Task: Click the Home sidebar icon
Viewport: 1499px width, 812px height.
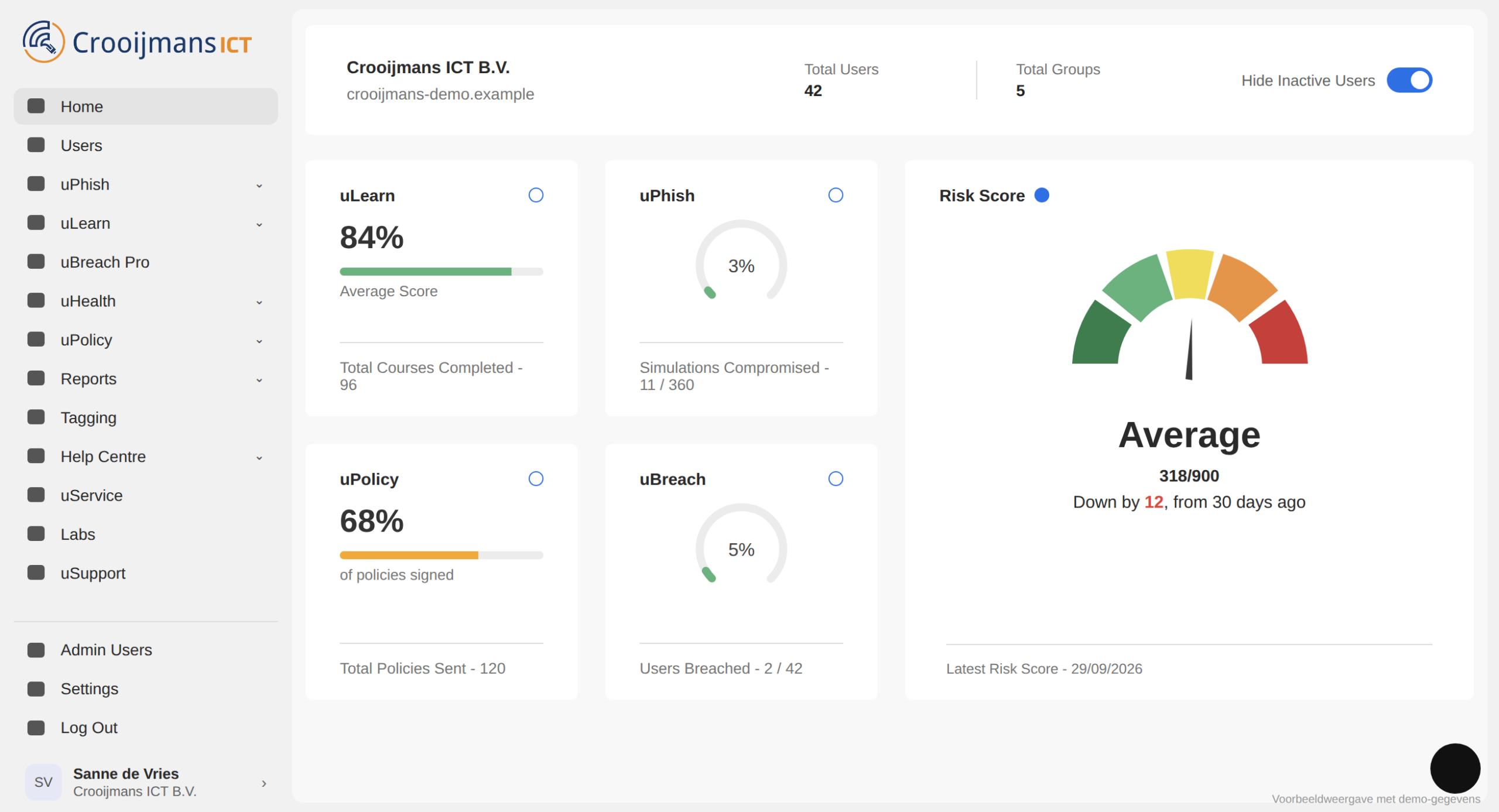Action: (36, 106)
